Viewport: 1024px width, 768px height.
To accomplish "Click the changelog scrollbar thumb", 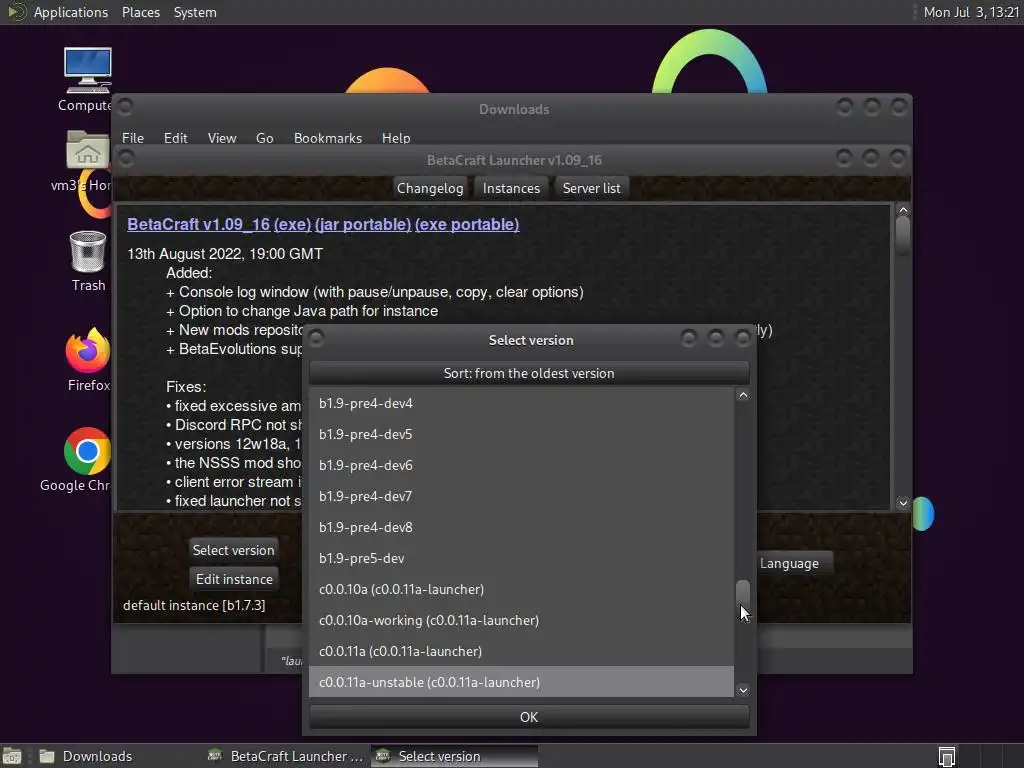I will pyautogui.click(x=903, y=235).
